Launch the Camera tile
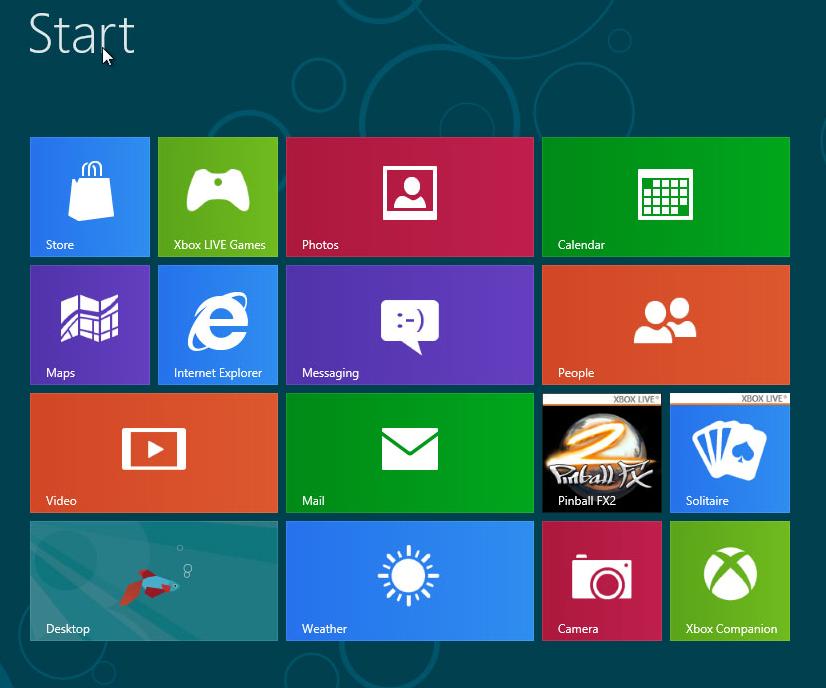 (x=601, y=580)
